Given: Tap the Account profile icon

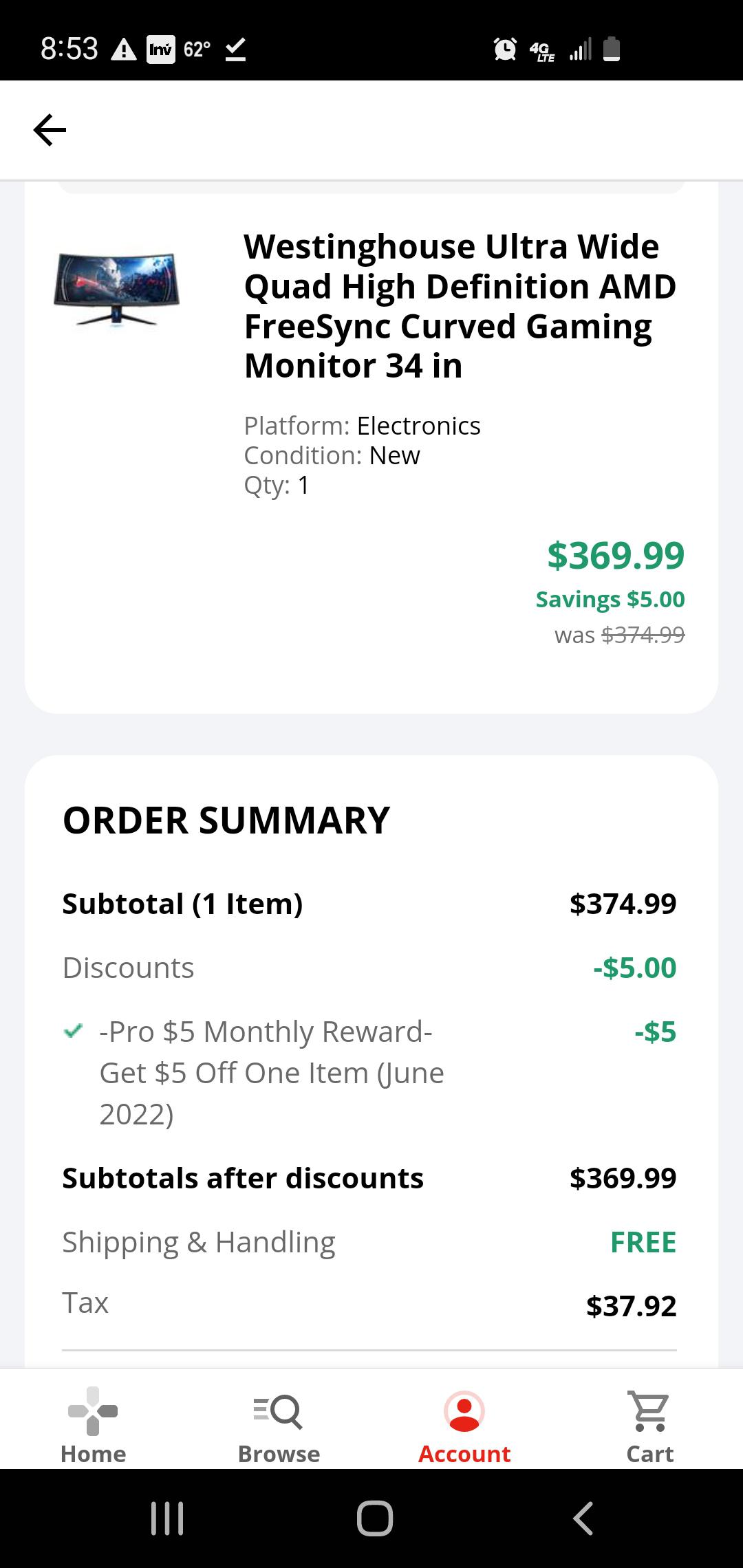Looking at the screenshot, I should (464, 1412).
